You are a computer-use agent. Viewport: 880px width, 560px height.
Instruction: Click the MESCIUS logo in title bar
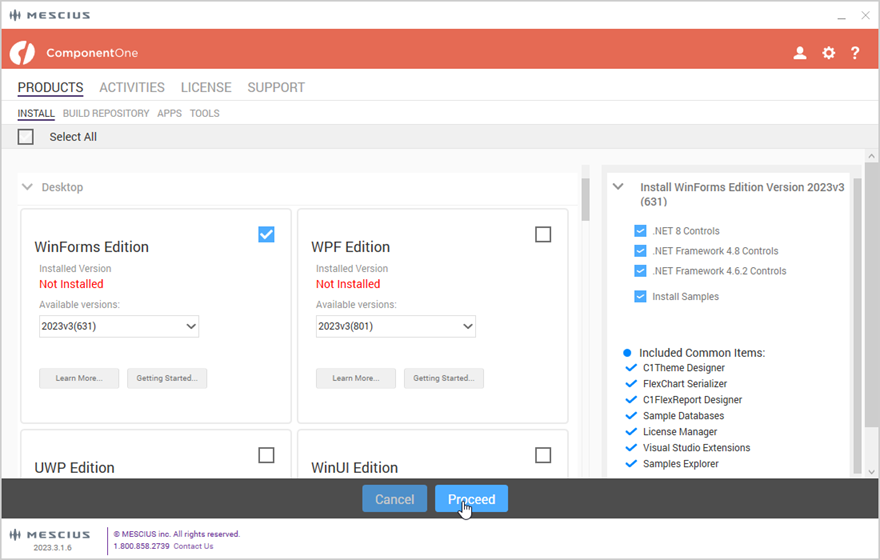tap(50, 15)
